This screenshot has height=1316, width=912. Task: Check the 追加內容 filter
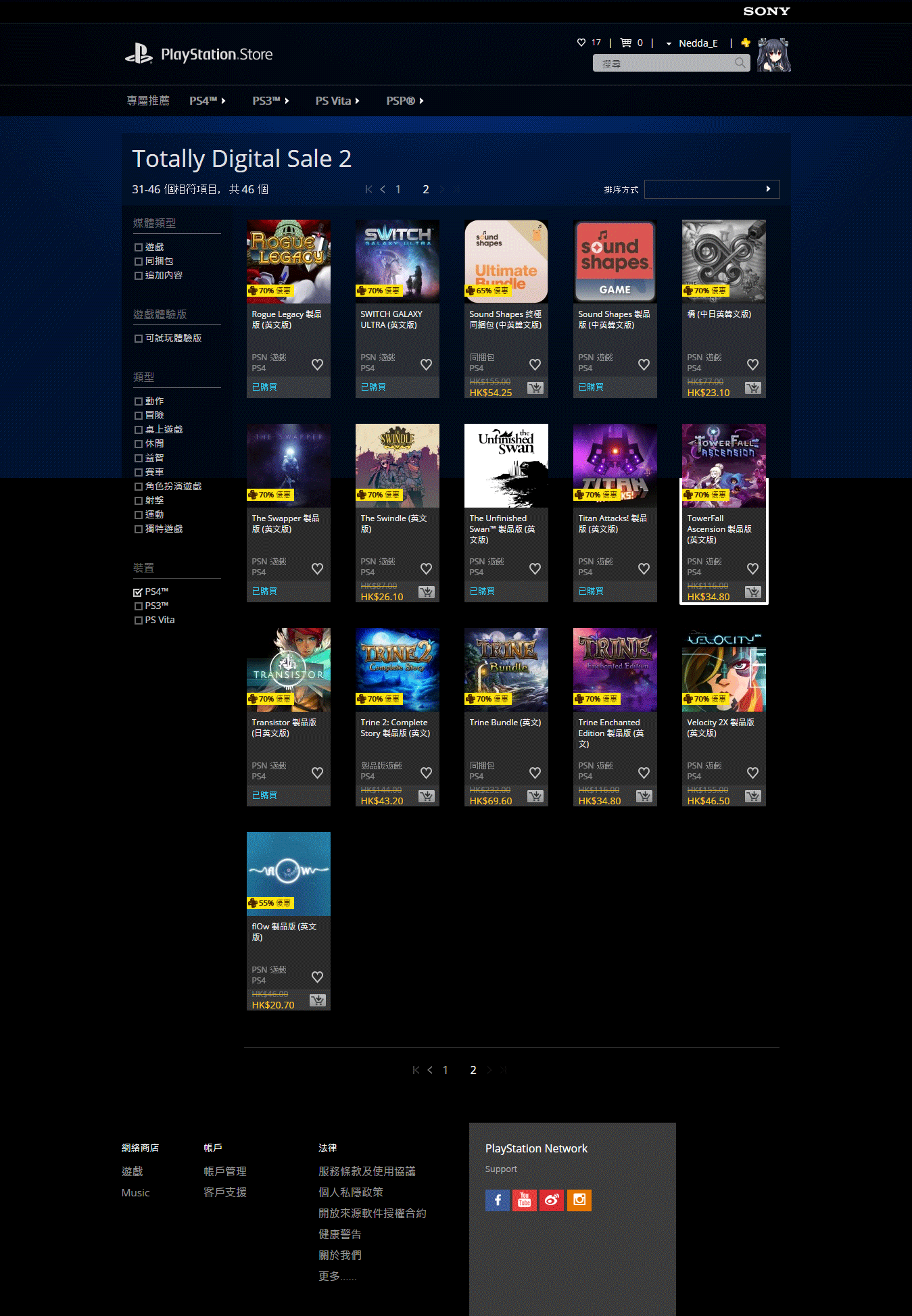[x=139, y=276]
